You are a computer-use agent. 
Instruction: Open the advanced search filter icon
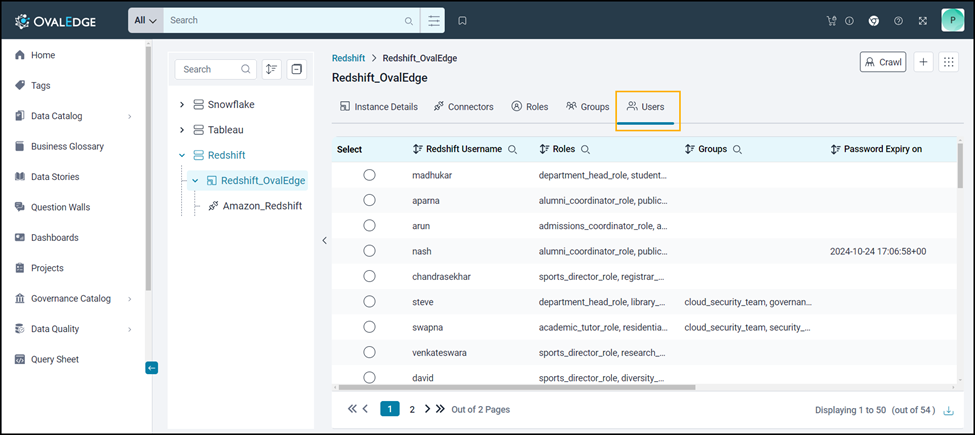(x=433, y=21)
